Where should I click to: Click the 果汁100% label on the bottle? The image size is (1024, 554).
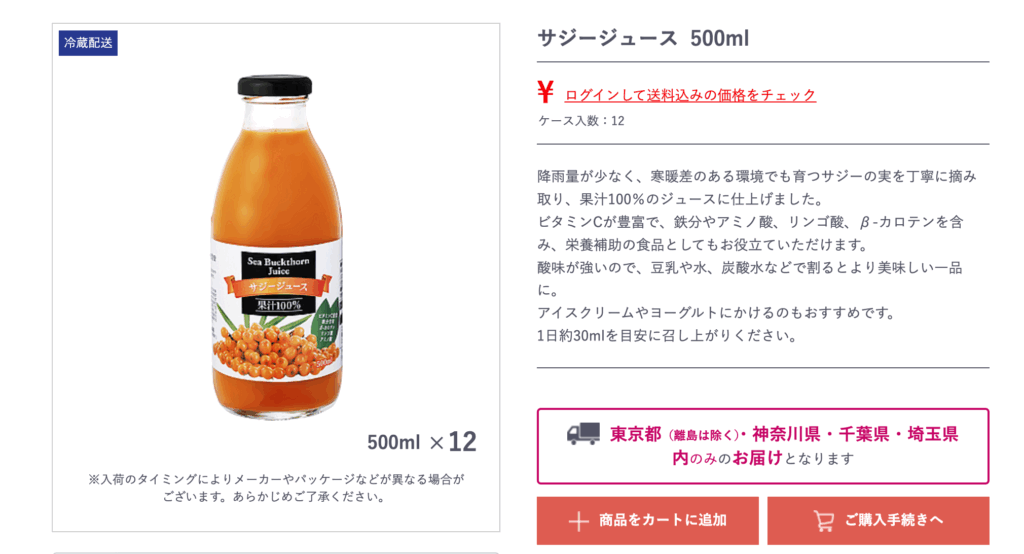279,305
